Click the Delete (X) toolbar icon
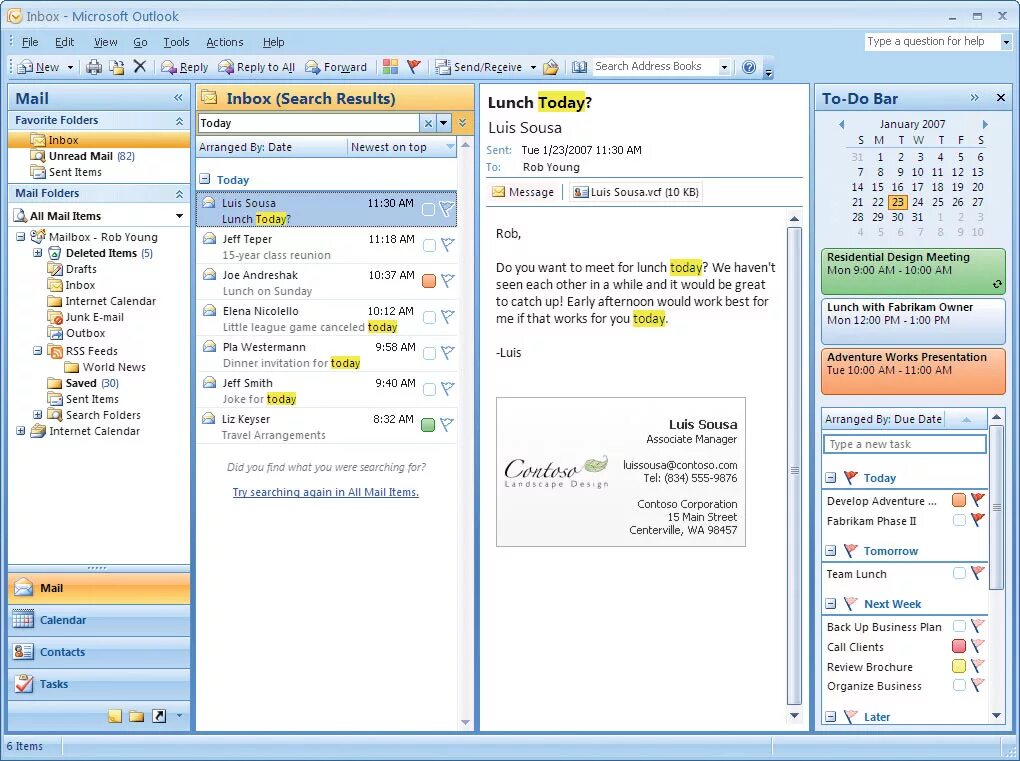This screenshot has height=761, width=1020. tap(140, 66)
